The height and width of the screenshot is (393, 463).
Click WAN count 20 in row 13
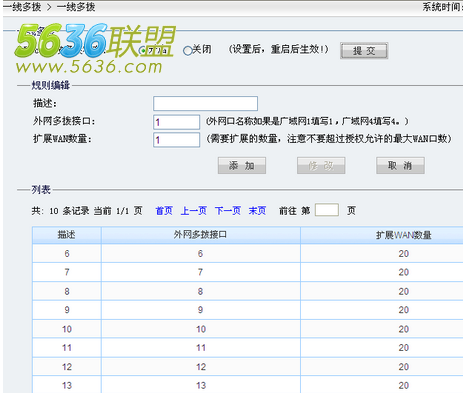(x=404, y=385)
